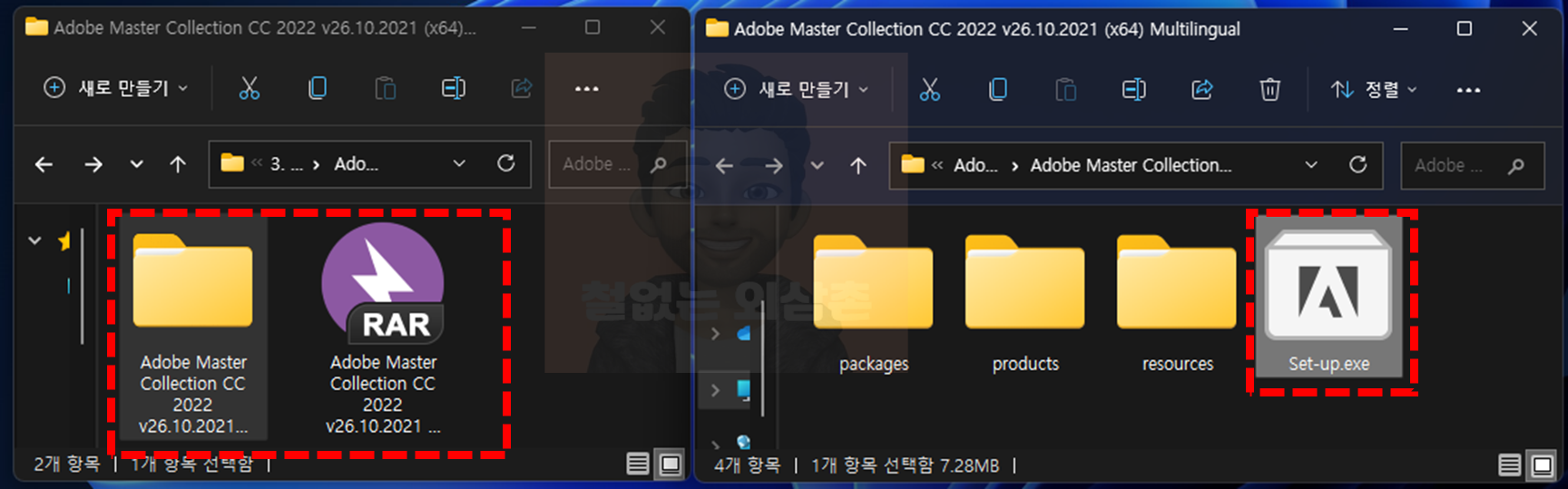This screenshot has width=1568, height=489.
Task: Click Adobe Master Collection... breadcrumb in right window
Action: pyautogui.click(x=1131, y=165)
